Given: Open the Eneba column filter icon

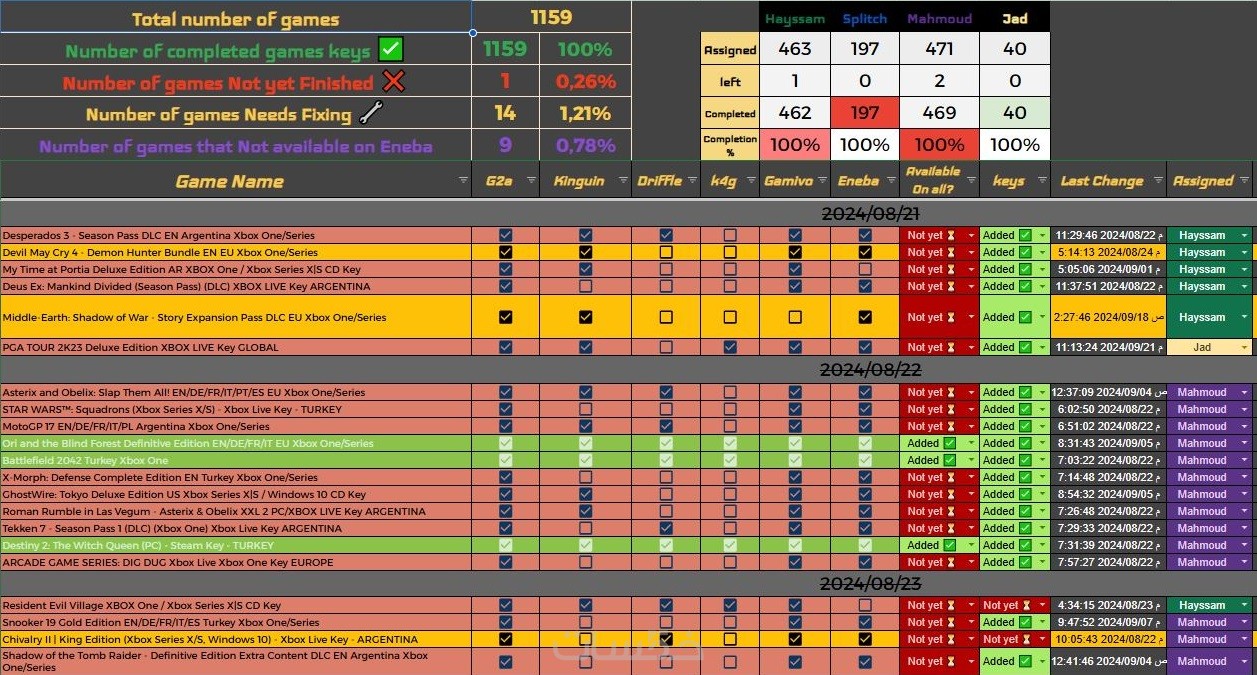Looking at the screenshot, I should (890, 181).
